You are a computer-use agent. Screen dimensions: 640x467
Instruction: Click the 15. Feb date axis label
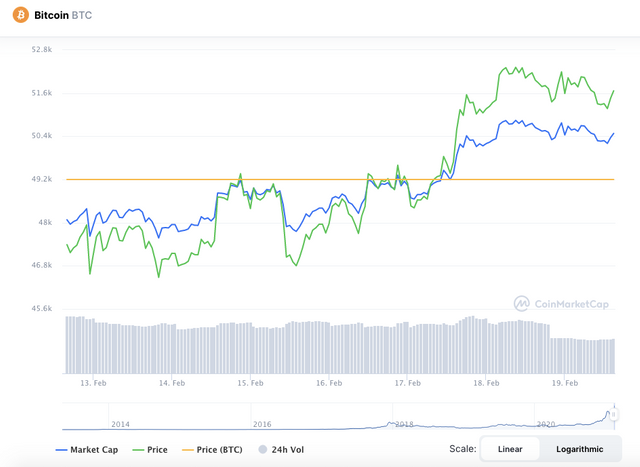(x=250, y=383)
